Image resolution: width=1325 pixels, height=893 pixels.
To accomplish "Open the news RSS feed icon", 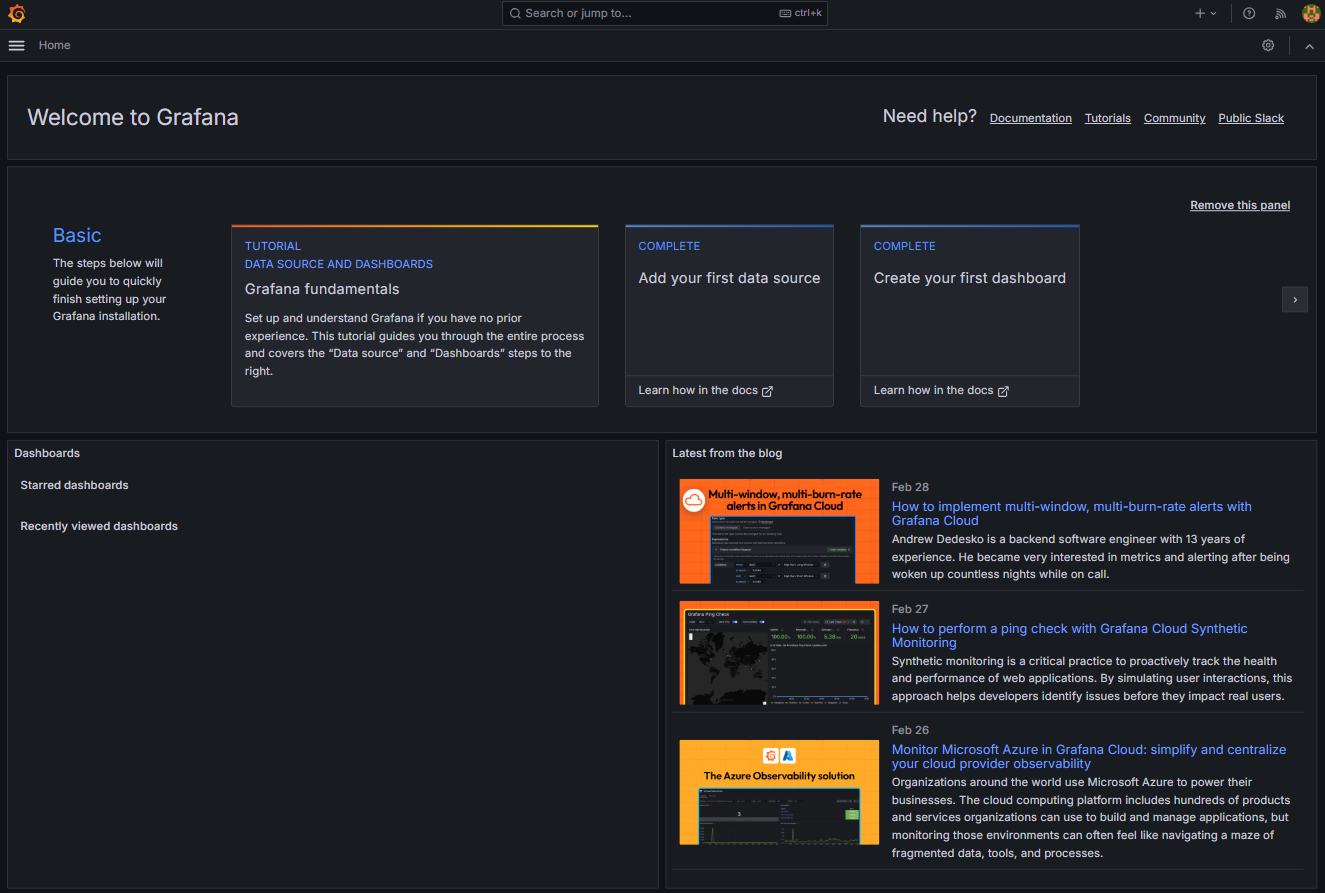I will 1280,14.
